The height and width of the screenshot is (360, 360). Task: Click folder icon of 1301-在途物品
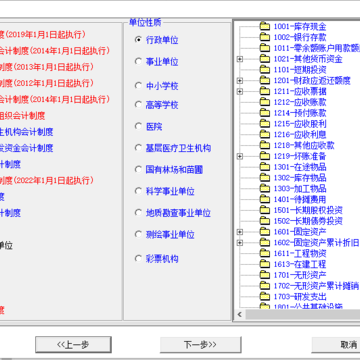[265, 167]
